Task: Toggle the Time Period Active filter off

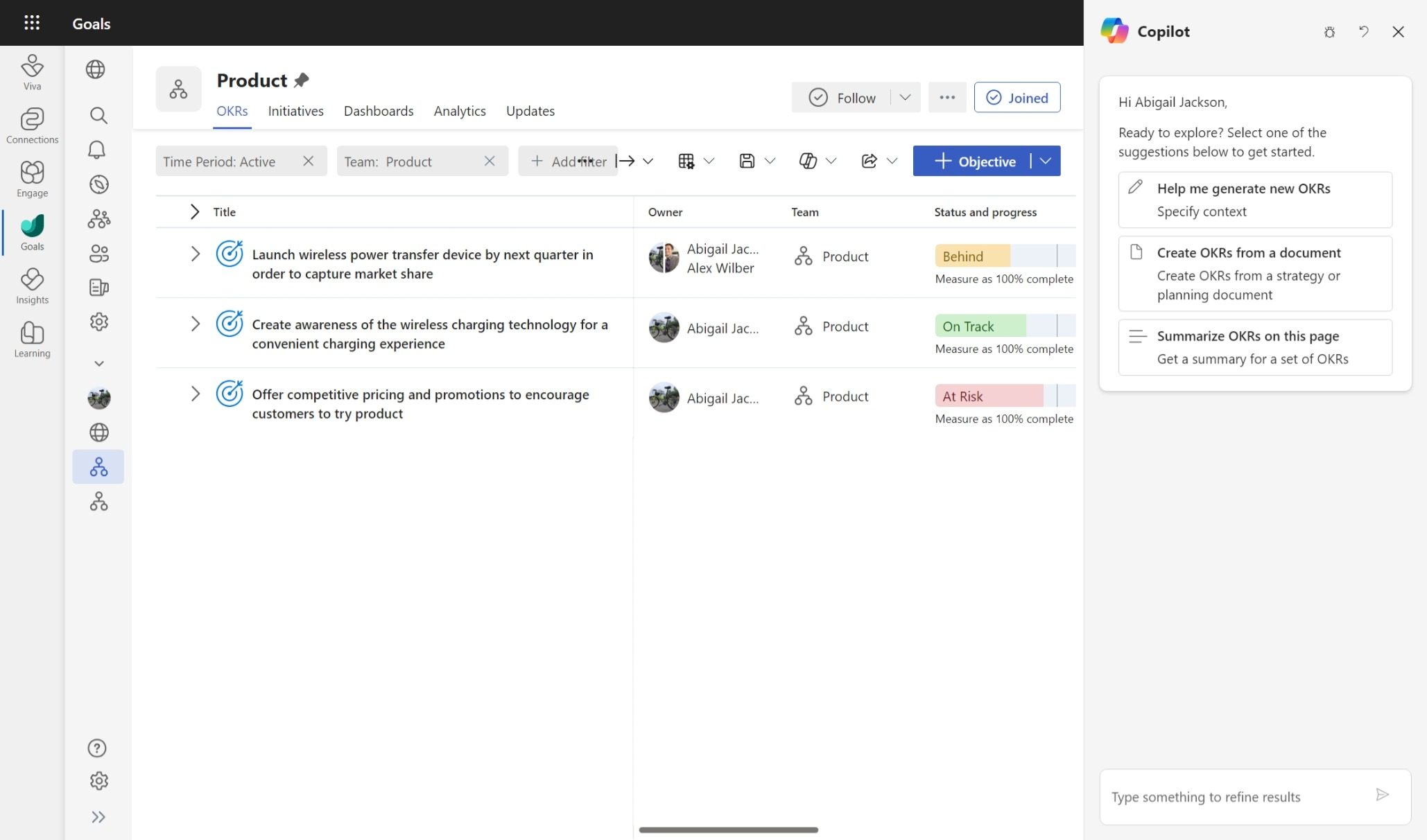Action: click(x=308, y=161)
